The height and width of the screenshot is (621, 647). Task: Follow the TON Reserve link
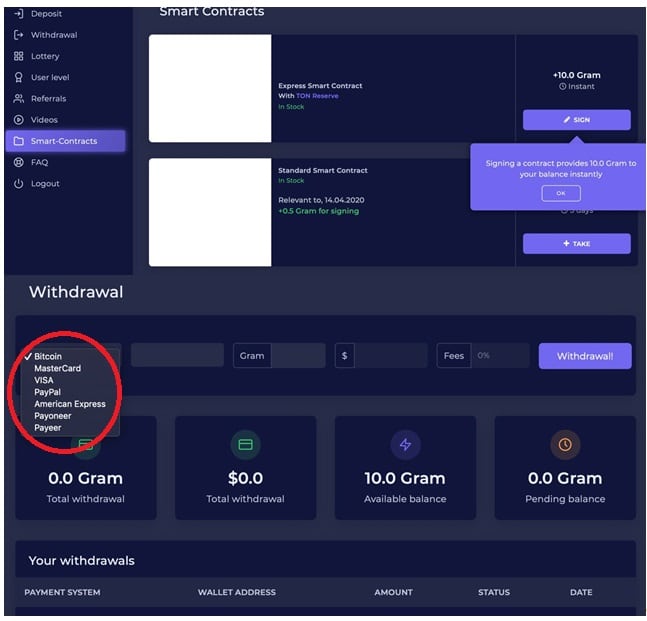coord(317,96)
